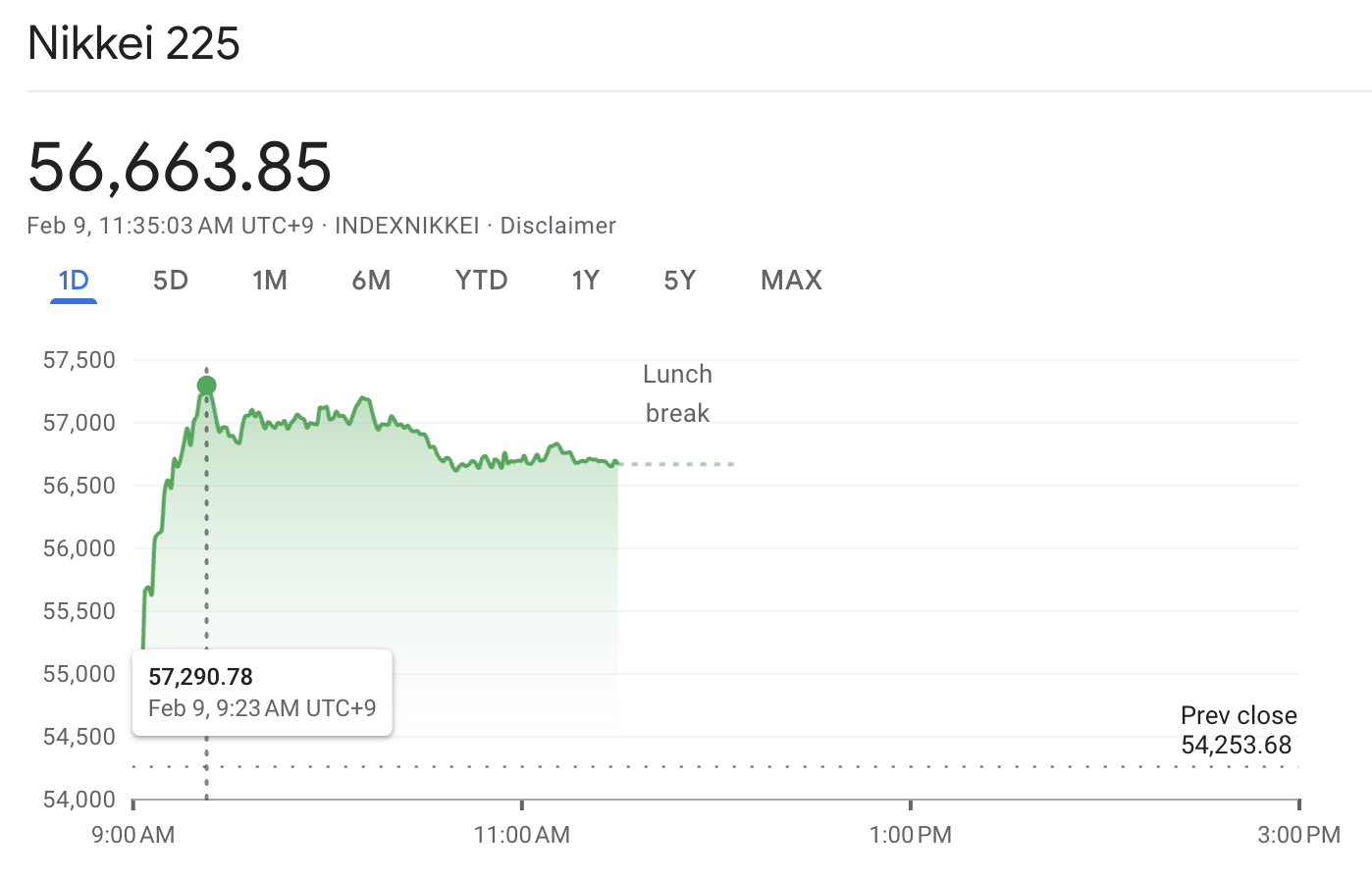Click the Nikkei 225 title
Viewport: 1372px width, 881px height.
133,43
